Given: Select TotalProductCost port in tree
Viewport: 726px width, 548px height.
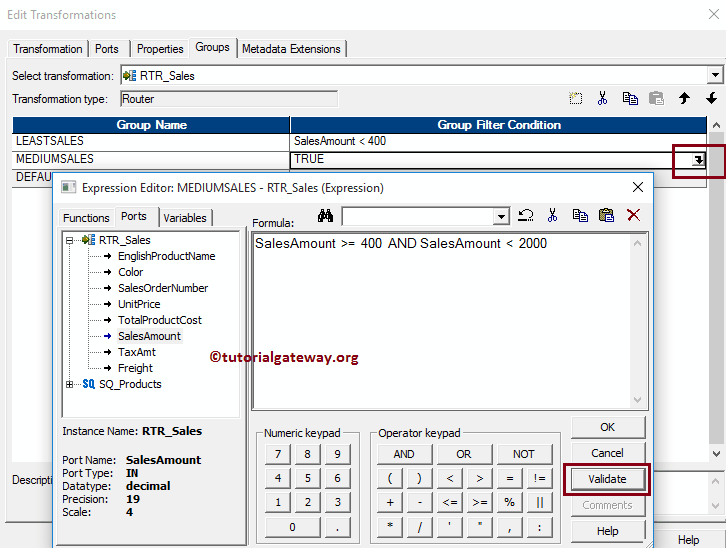Looking at the screenshot, I should coord(160,320).
